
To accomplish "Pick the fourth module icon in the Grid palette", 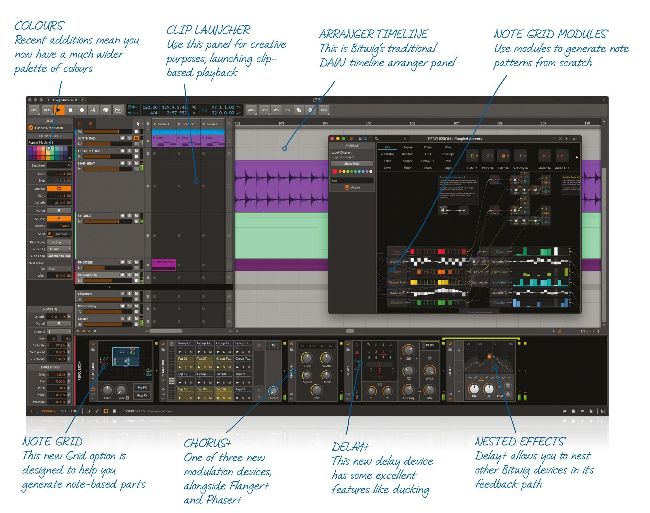I will [x=520, y=156].
